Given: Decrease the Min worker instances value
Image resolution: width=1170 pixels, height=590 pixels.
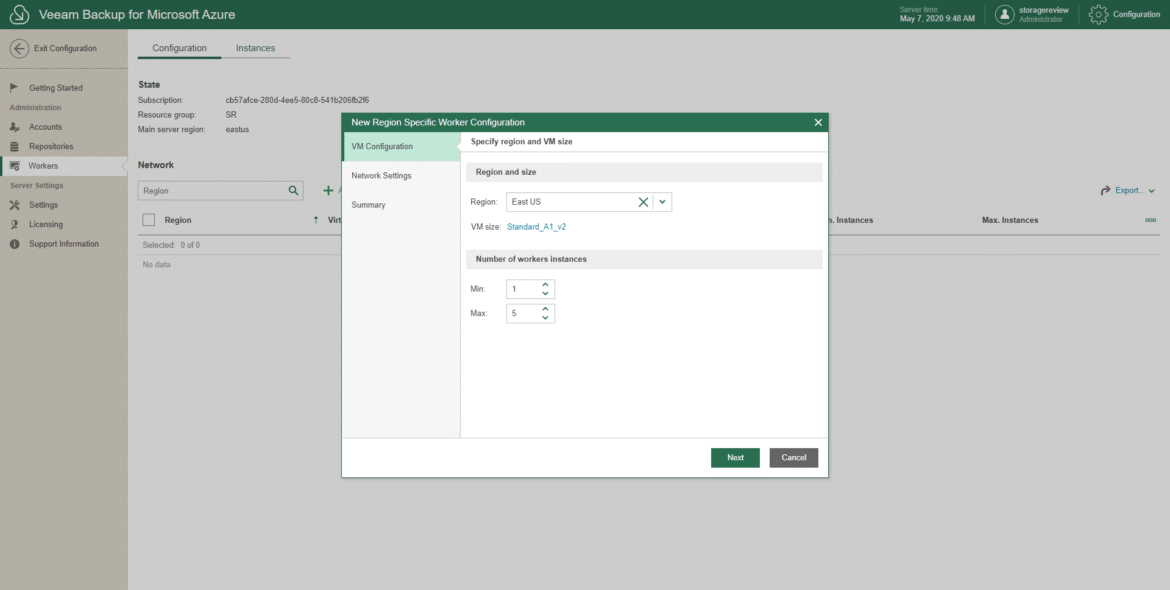Looking at the screenshot, I should pyautogui.click(x=545, y=294).
